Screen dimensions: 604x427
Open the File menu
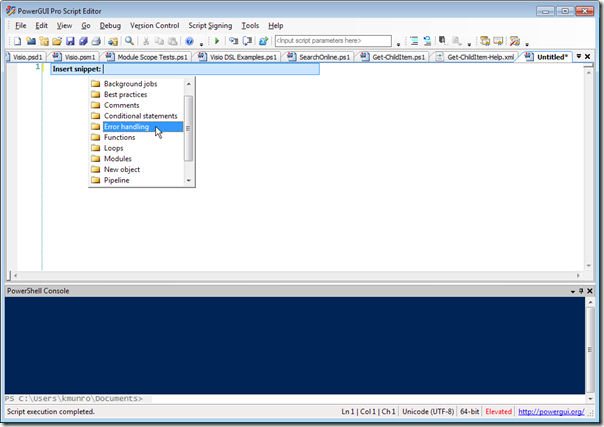click(21, 26)
